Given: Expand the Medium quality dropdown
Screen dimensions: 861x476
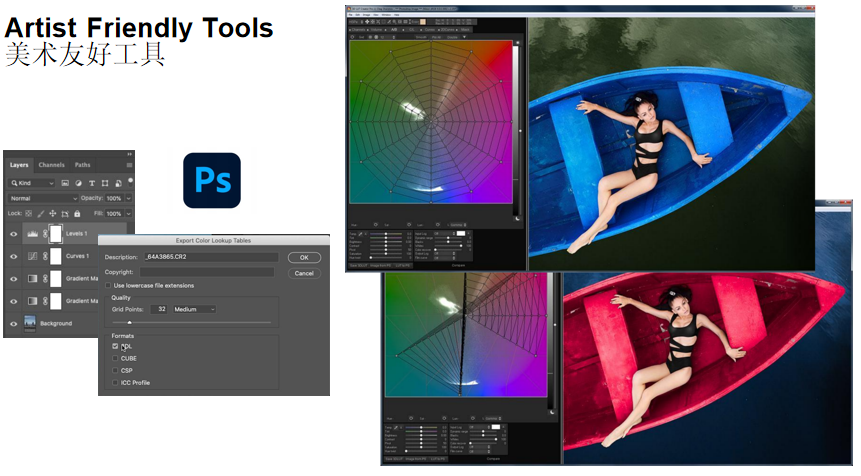Looking at the screenshot, I should 195,310.
